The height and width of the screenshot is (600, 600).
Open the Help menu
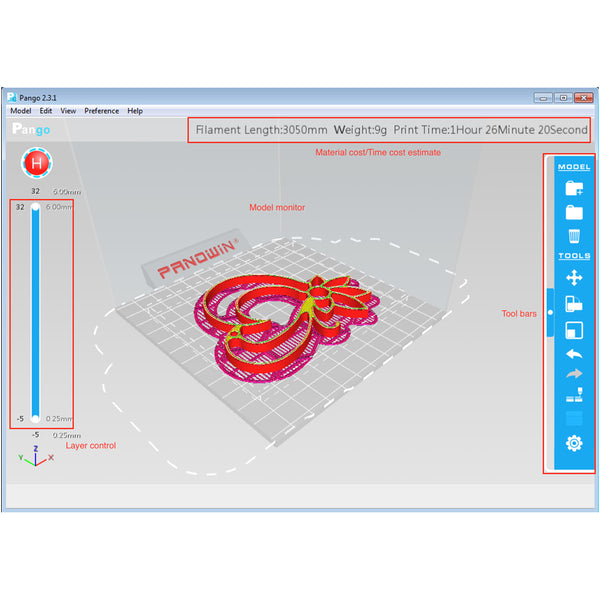pos(135,111)
